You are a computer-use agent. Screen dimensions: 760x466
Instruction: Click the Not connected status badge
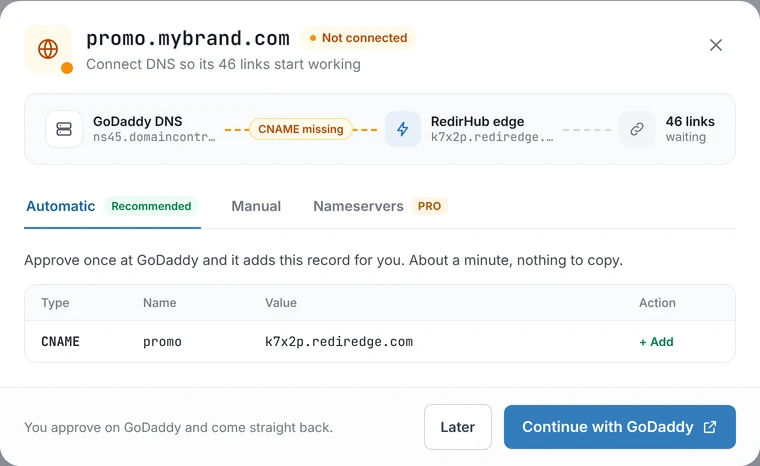click(x=358, y=38)
